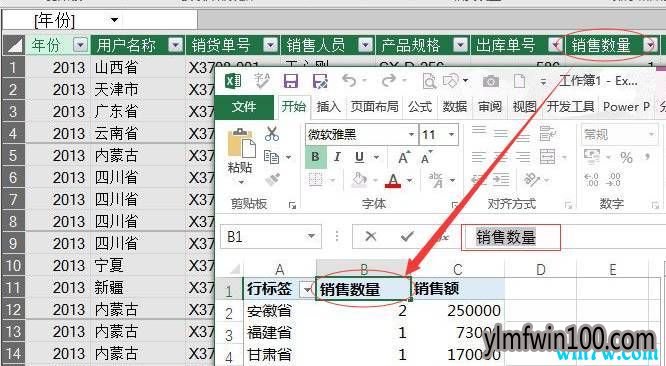Activate the Format Painter brush
Image resolution: width=666 pixels, height=366 pixels.
pos(272,180)
